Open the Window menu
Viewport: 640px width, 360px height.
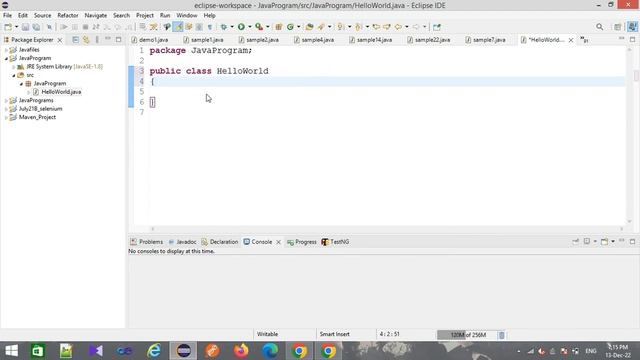coord(187,16)
